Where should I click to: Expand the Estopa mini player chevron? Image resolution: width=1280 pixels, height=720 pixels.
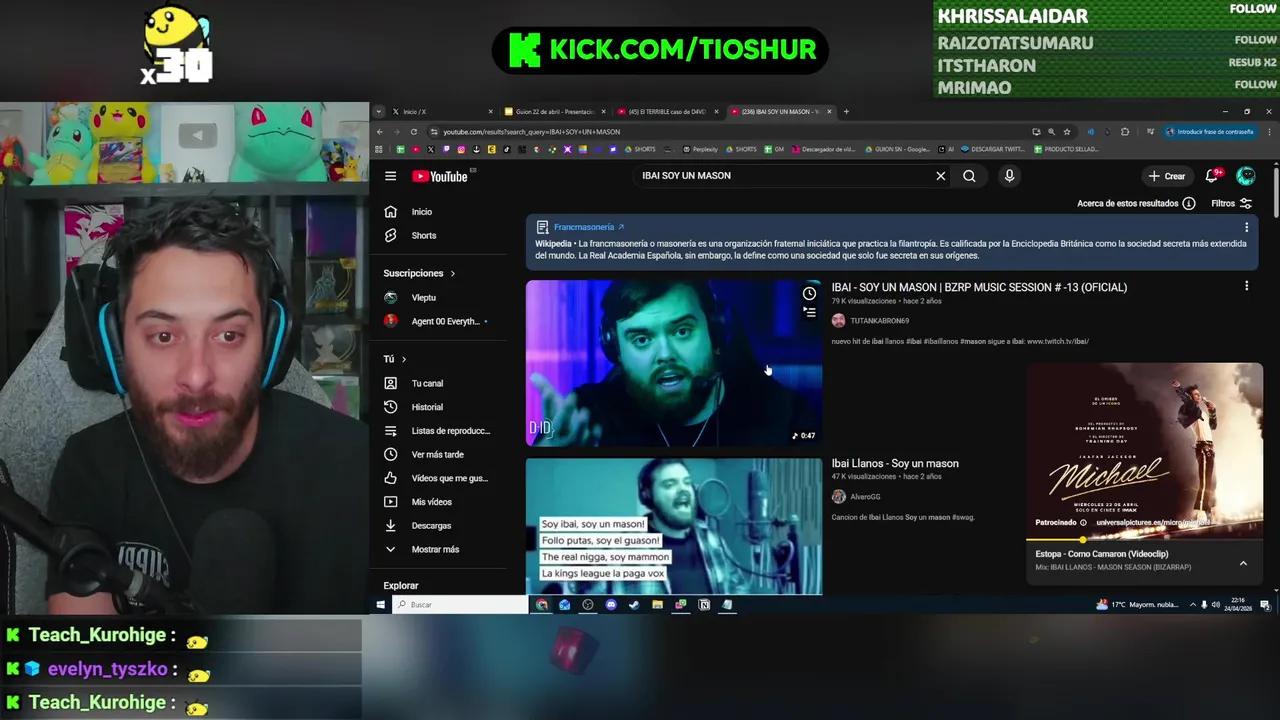[1243, 564]
